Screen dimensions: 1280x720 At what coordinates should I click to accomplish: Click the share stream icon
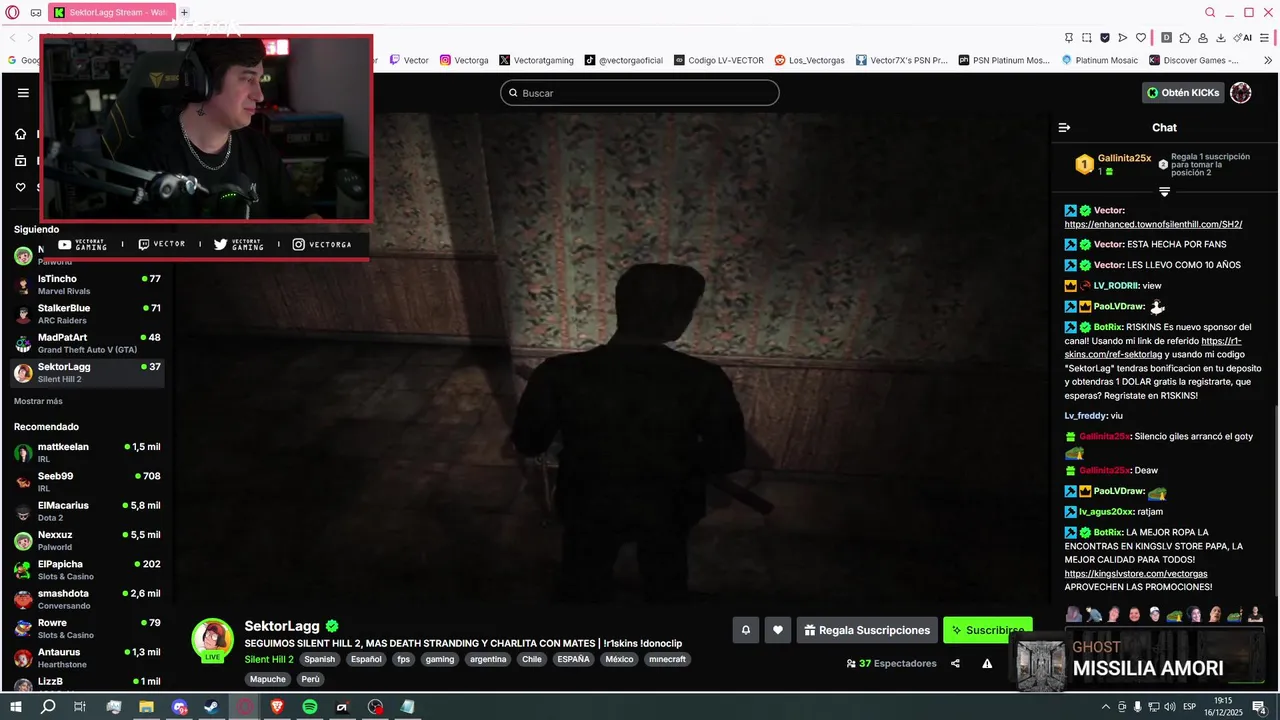(955, 663)
